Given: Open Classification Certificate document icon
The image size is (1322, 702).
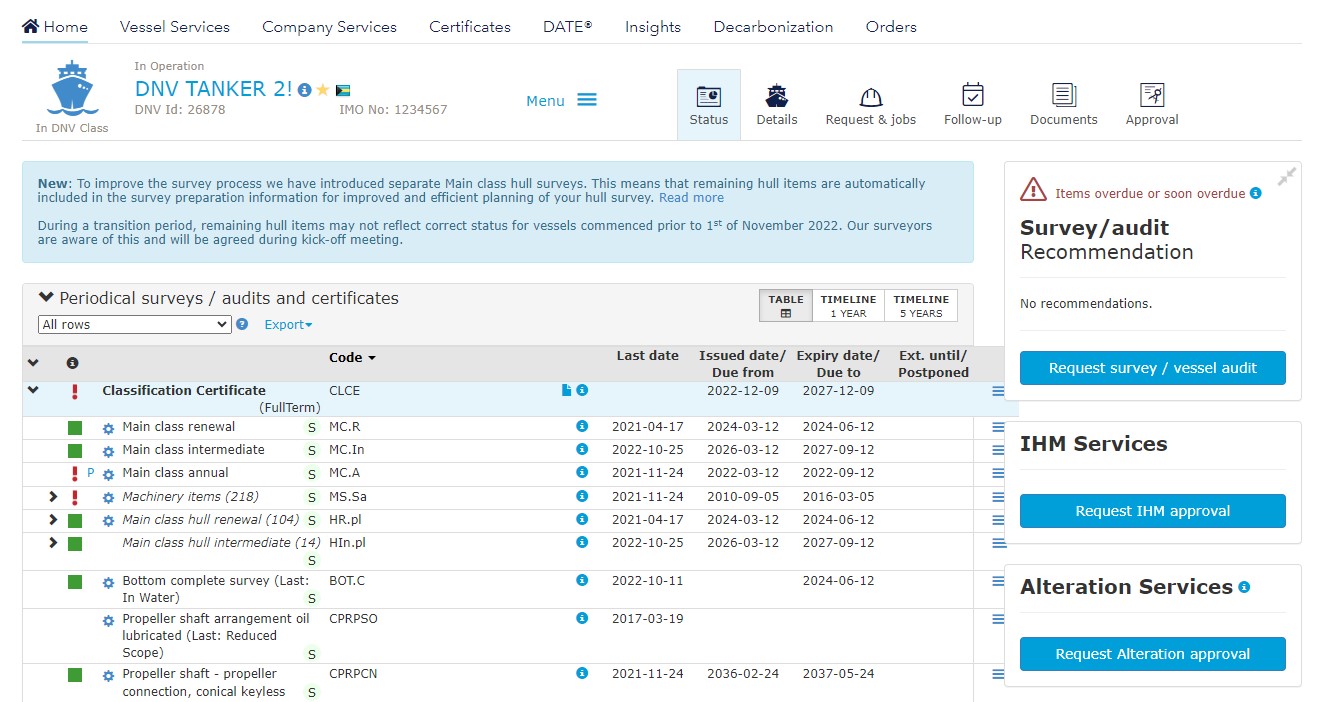Looking at the screenshot, I should [x=566, y=391].
